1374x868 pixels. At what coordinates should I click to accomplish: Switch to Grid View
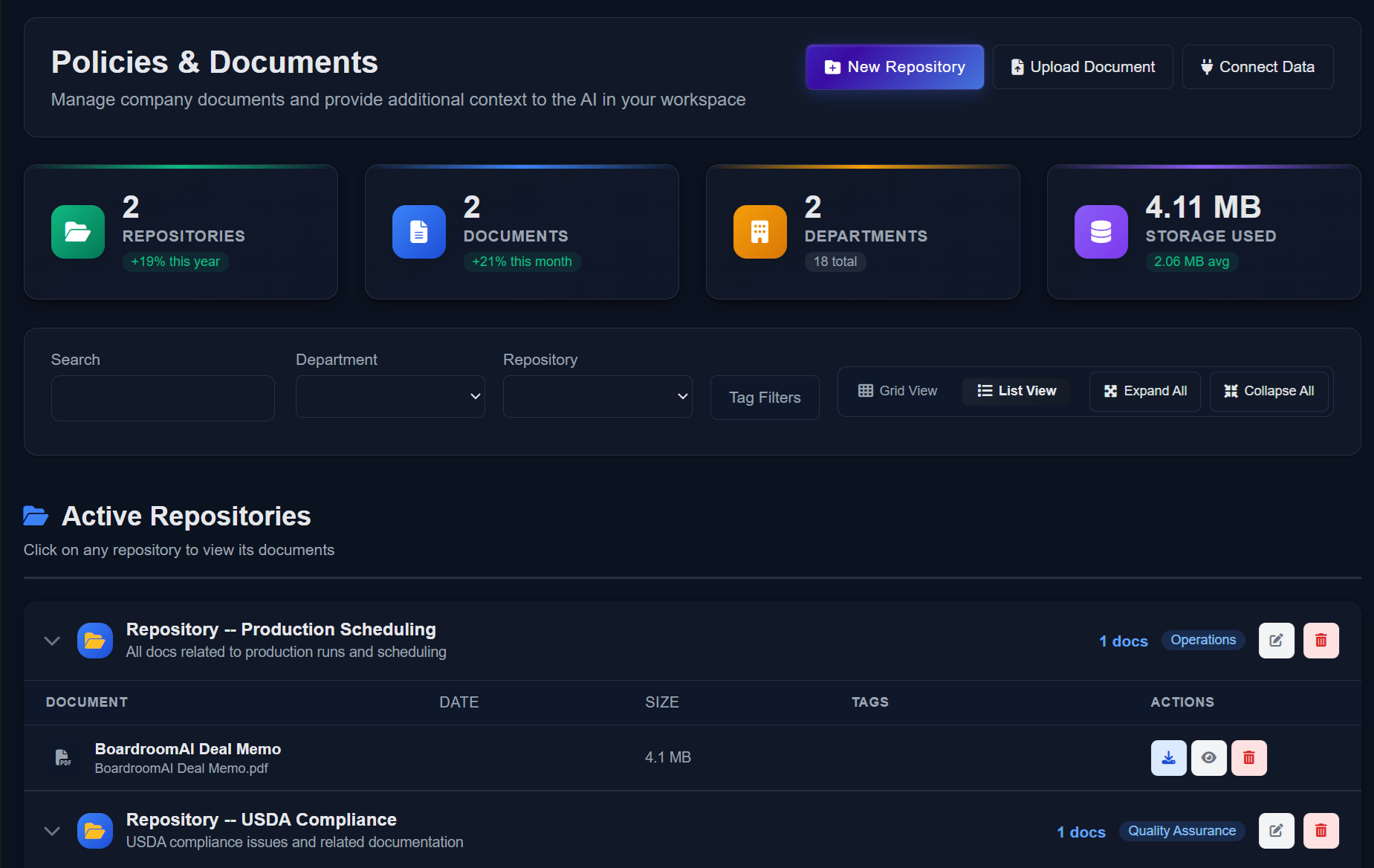pos(898,391)
